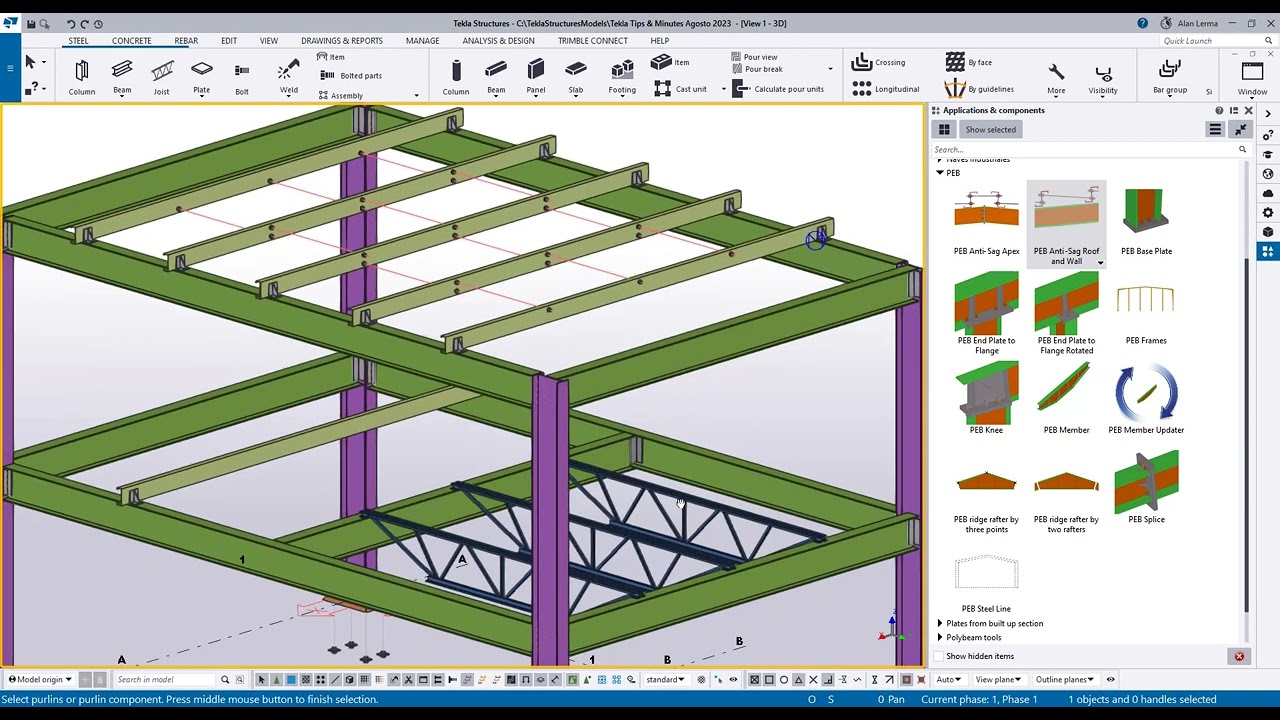This screenshot has width=1280, height=720.
Task: Select the PEB Member Updater component
Action: point(1146,399)
